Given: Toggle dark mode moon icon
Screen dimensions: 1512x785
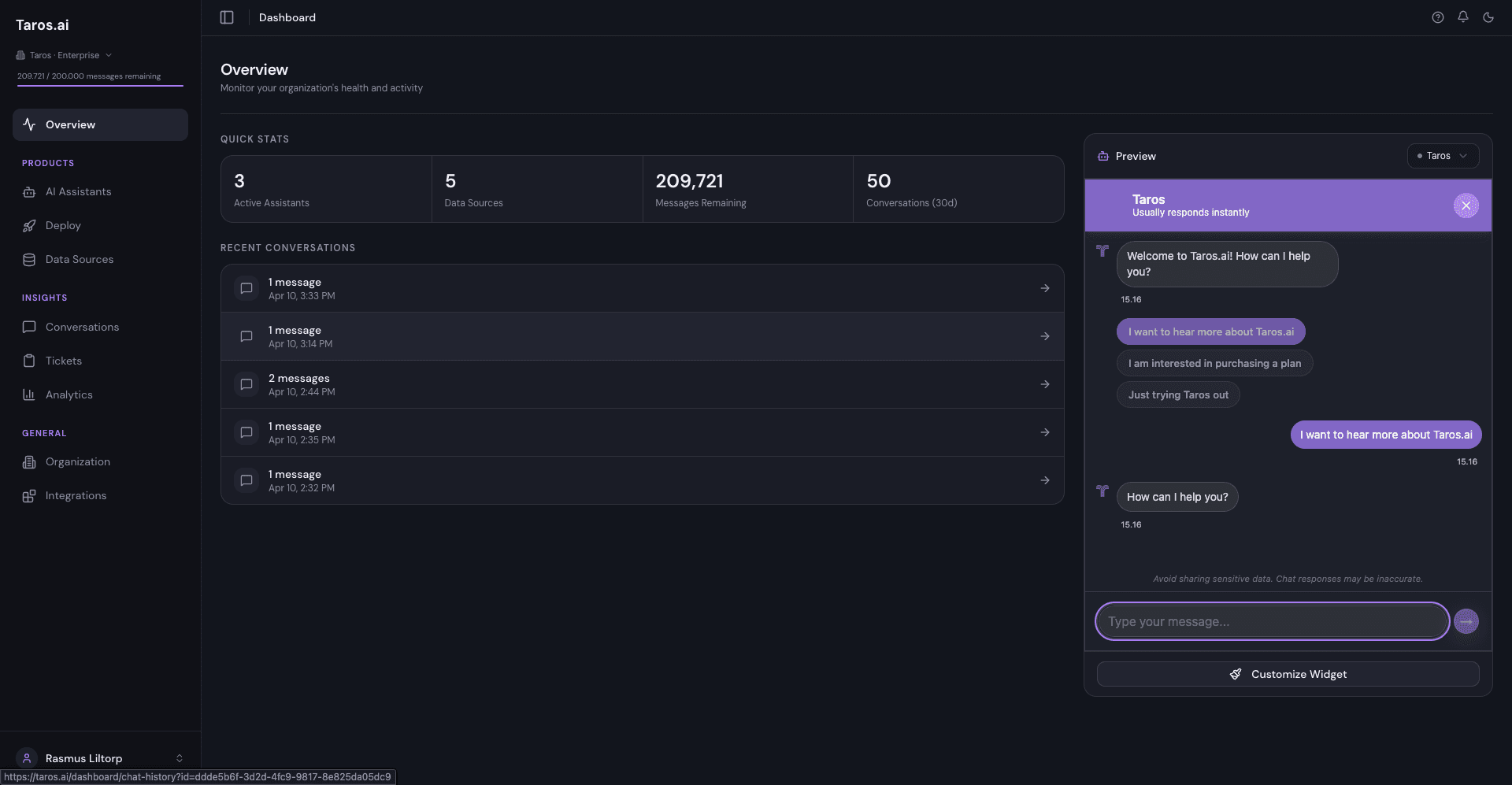Looking at the screenshot, I should point(1488,17).
